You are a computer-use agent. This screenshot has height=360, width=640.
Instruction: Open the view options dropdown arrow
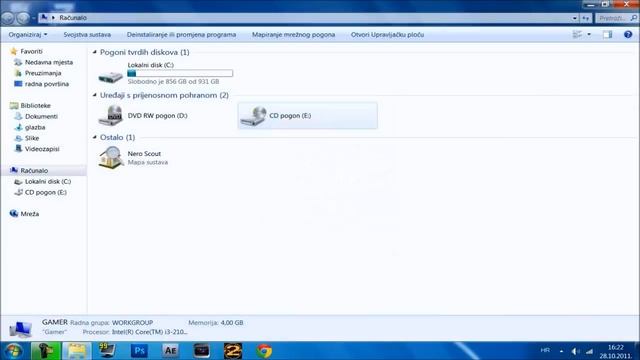tap(589, 35)
